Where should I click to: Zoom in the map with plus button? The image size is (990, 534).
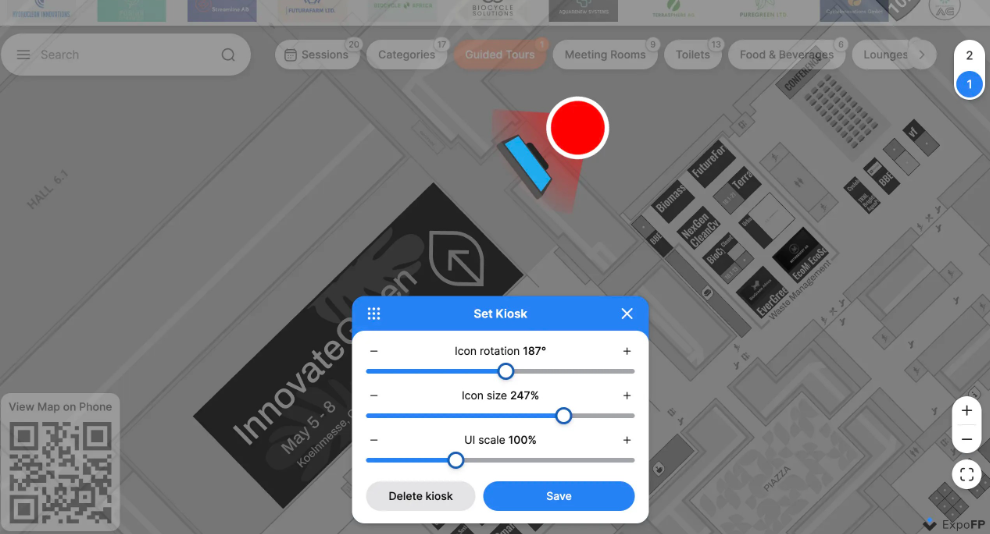(x=966, y=411)
